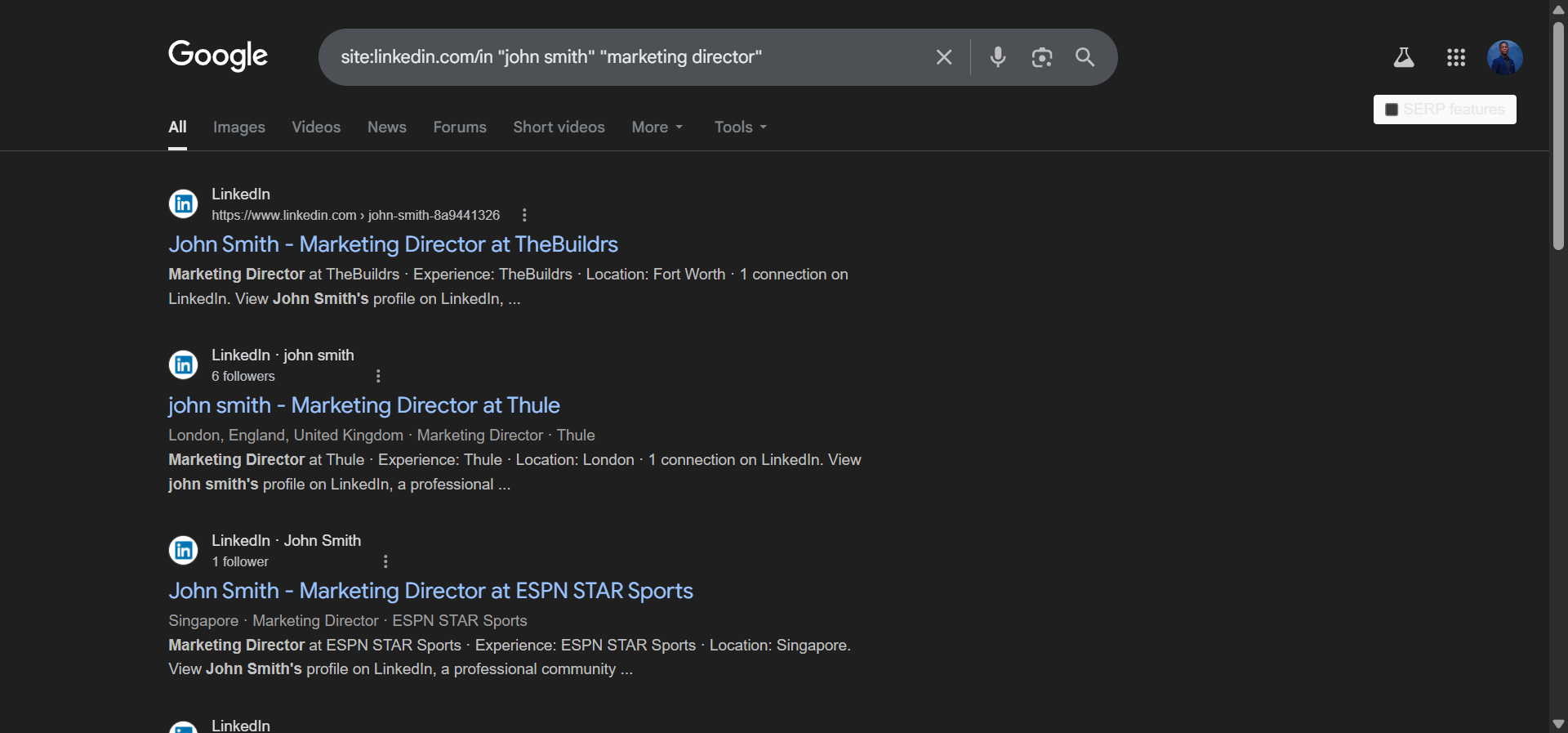Screen dimensions: 1568x733
Task: Click the magnifying glass search icon
Action: tap(1085, 57)
